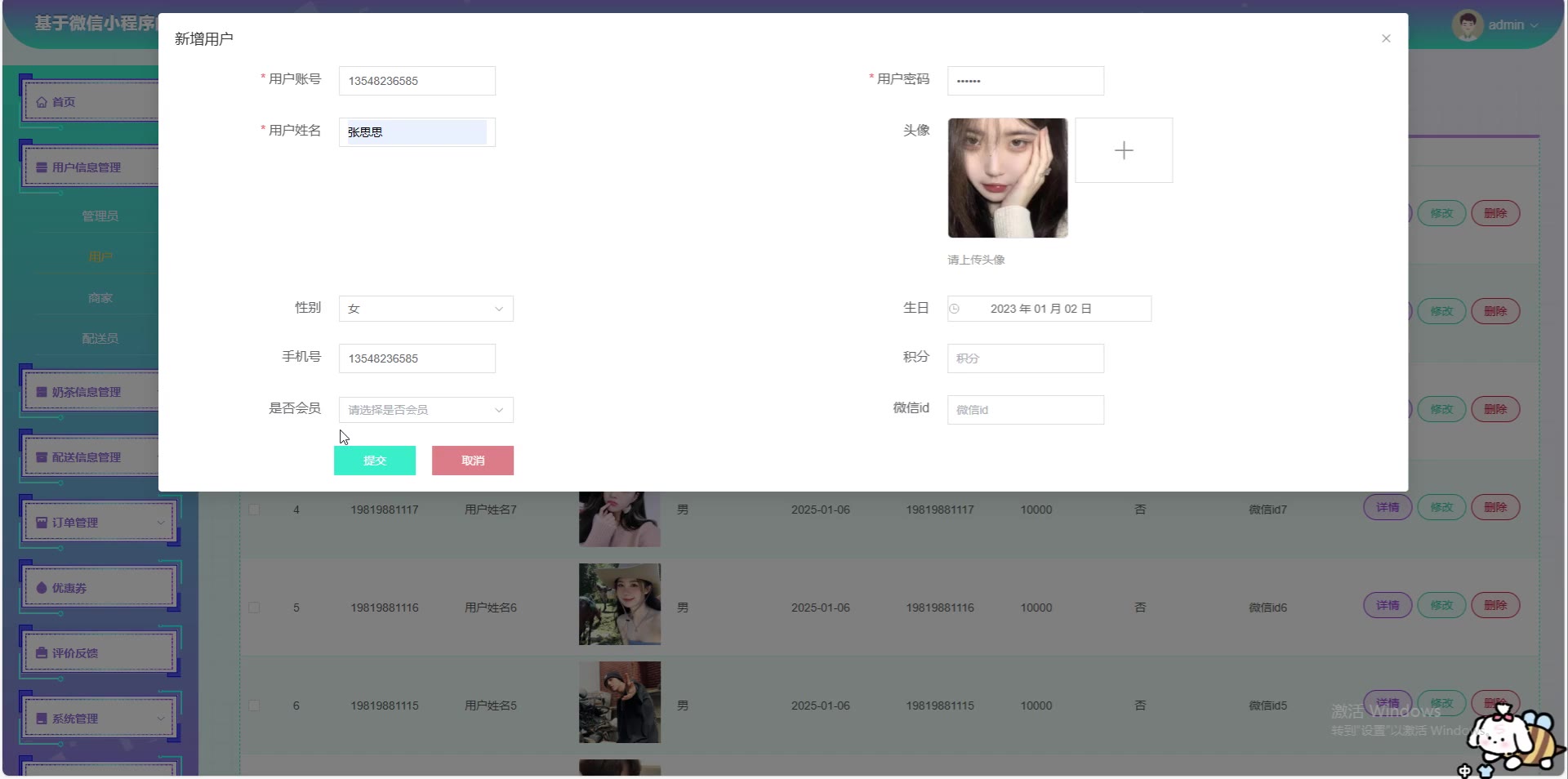Click the 微信id6 table cell

click(x=1268, y=608)
